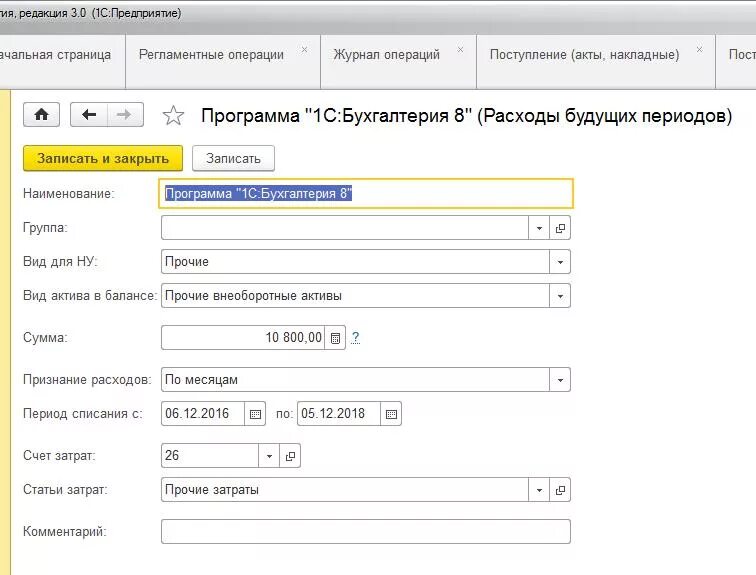
Task: Click into the Группа input field
Action: [x=345, y=228]
